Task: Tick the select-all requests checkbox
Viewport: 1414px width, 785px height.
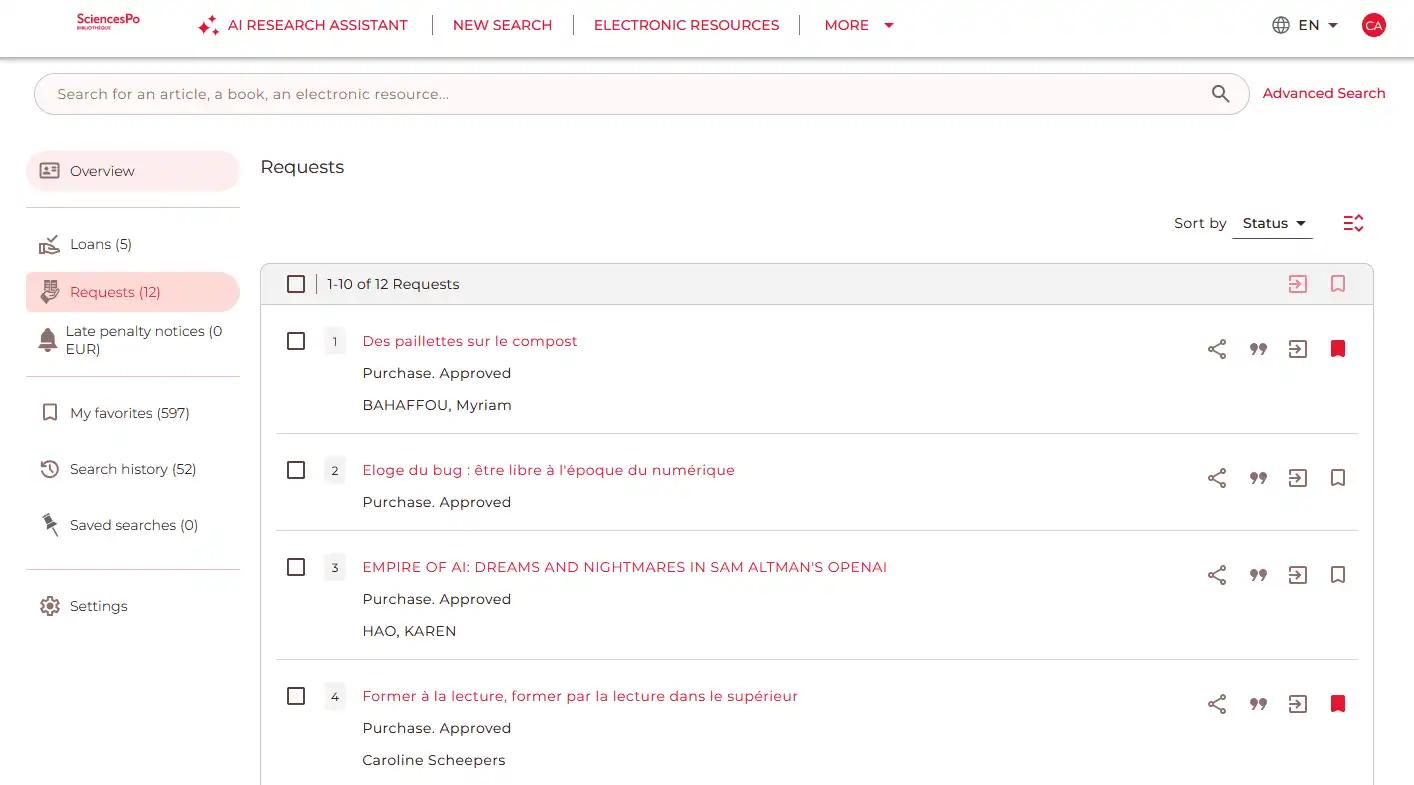Action: 296,284
